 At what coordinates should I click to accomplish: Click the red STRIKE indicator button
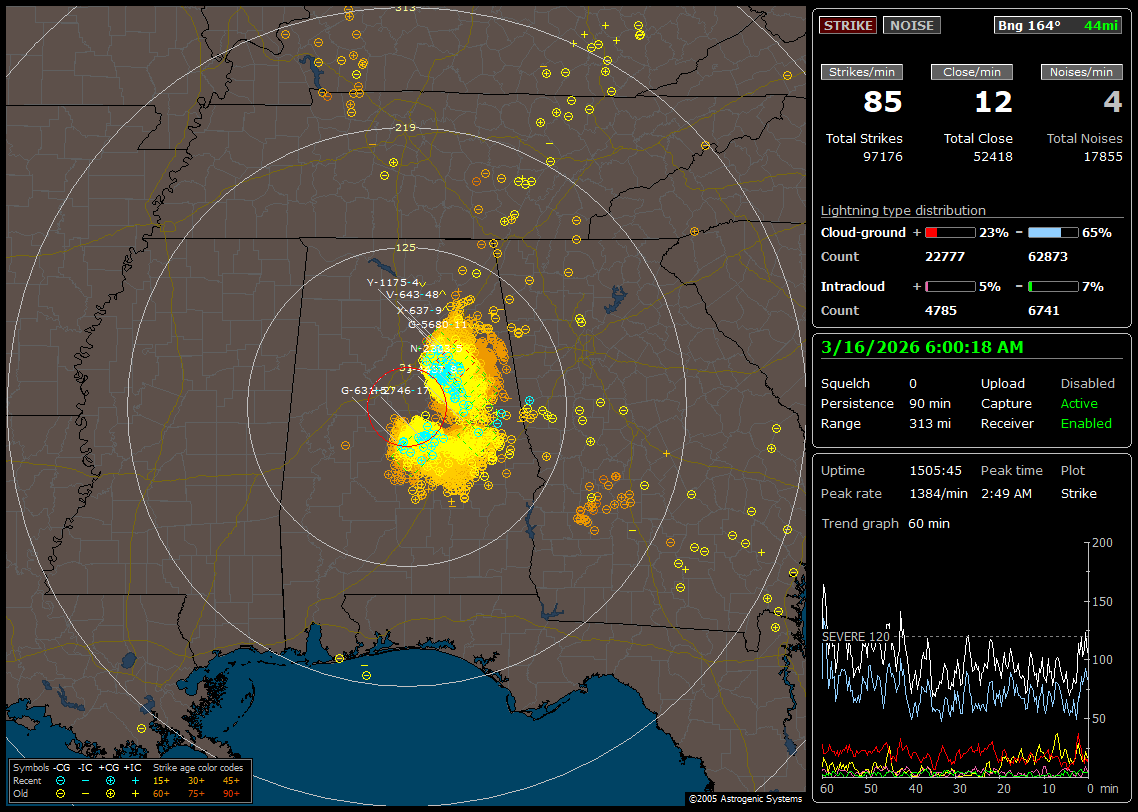848,25
